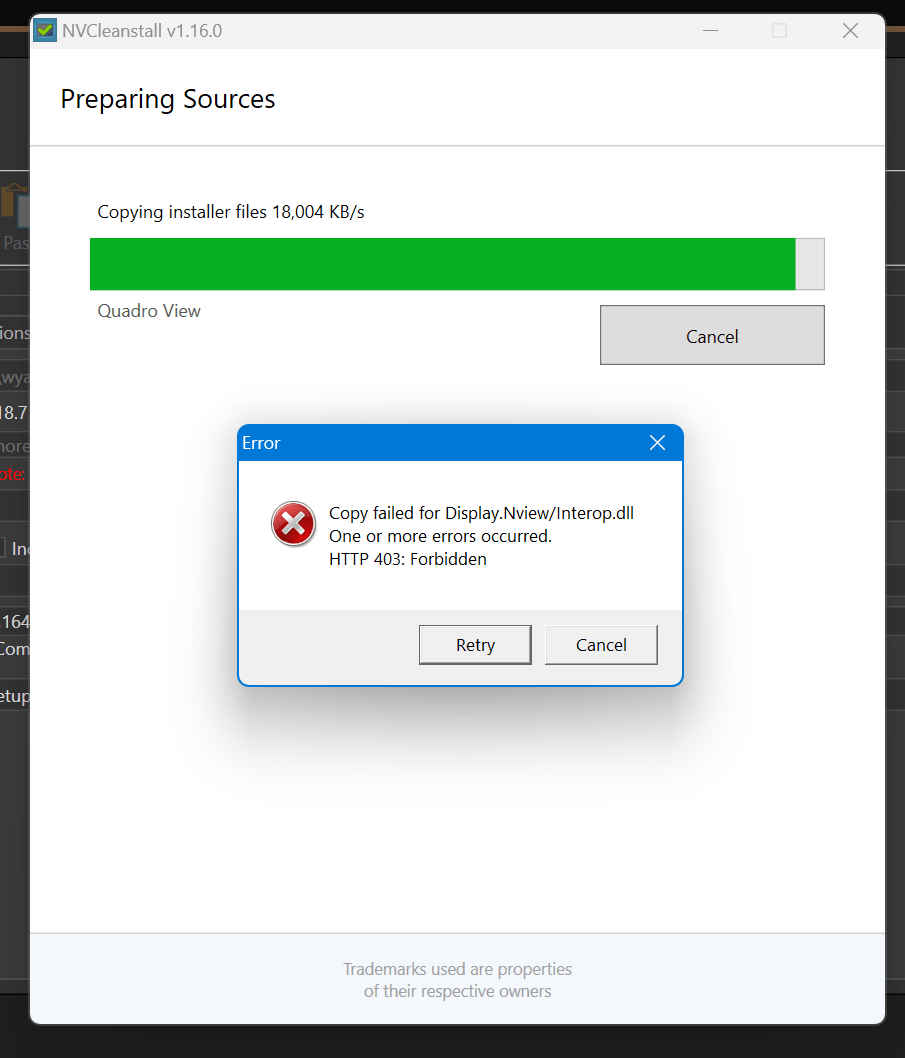Close the Error dialog with its X
The image size is (905, 1058).
[657, 443]
